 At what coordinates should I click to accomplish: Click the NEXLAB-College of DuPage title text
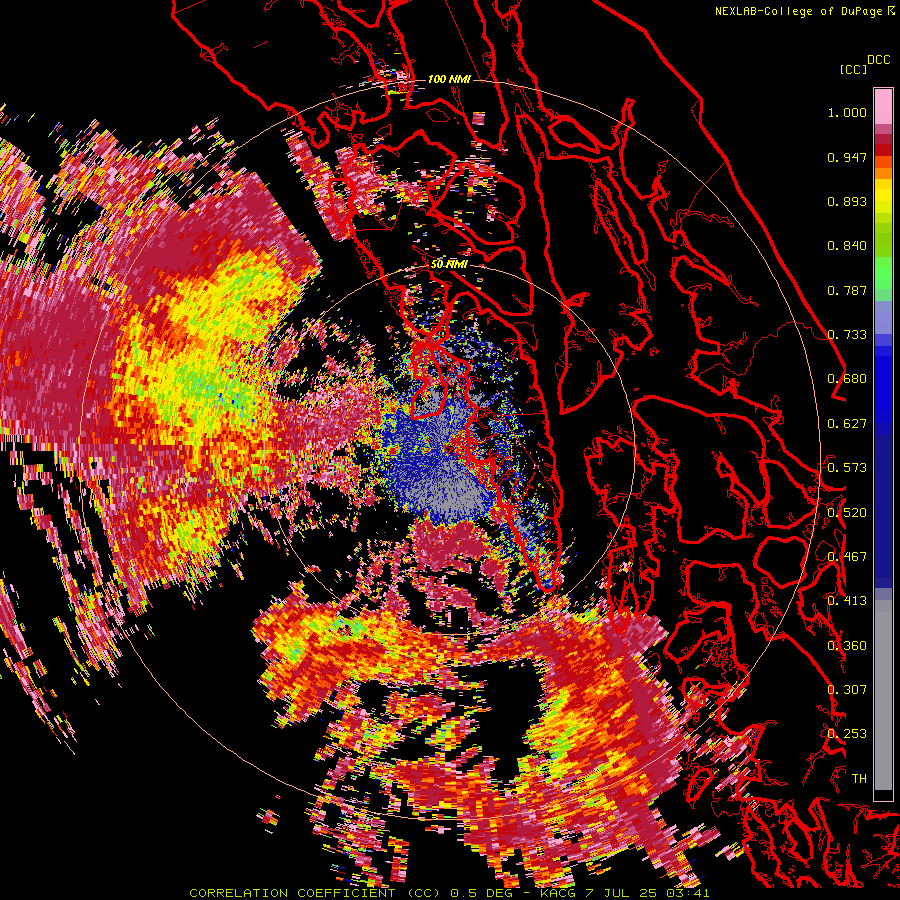(x=804, y=11)
